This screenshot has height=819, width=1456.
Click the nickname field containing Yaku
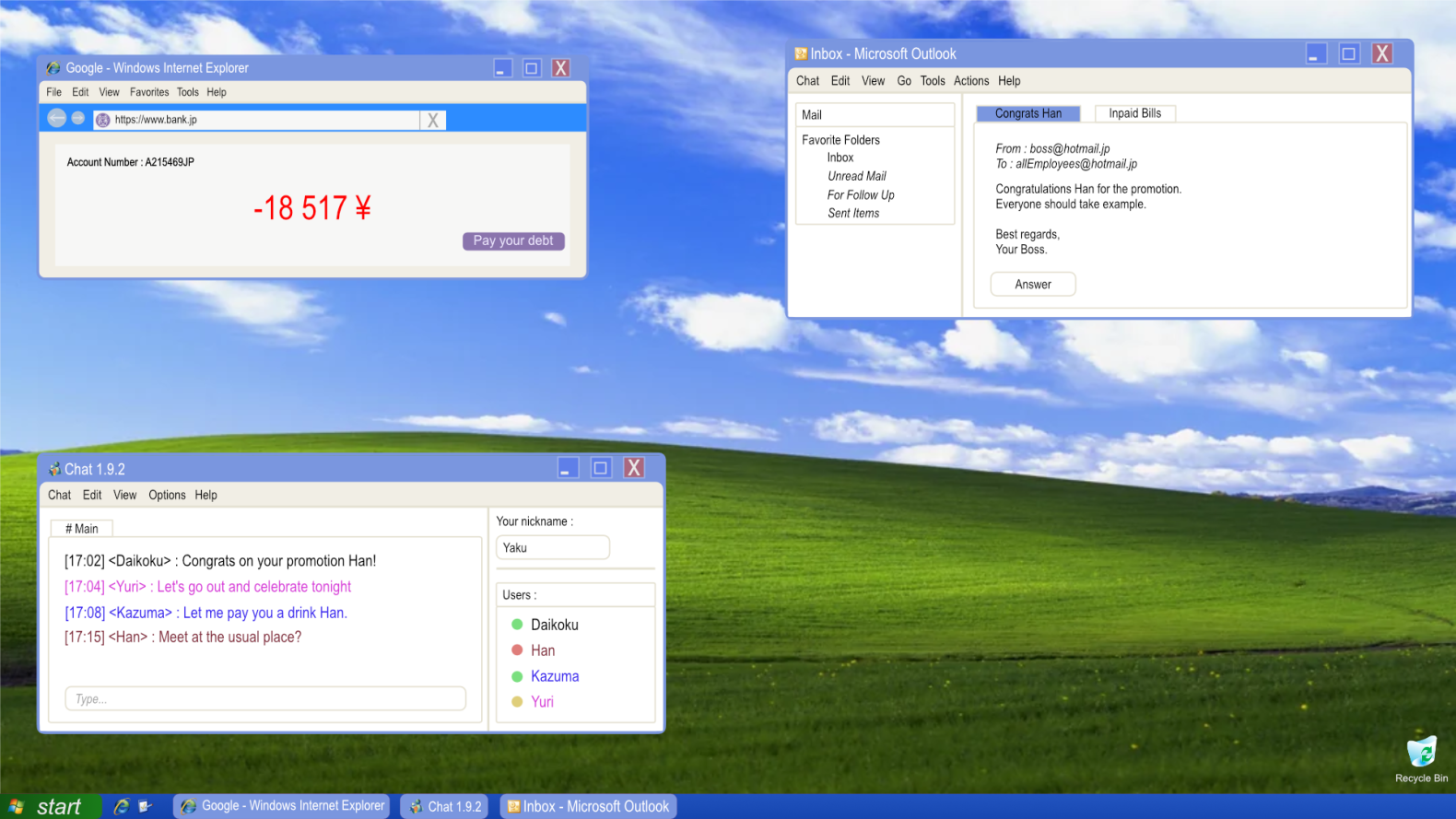pos(553,547)
